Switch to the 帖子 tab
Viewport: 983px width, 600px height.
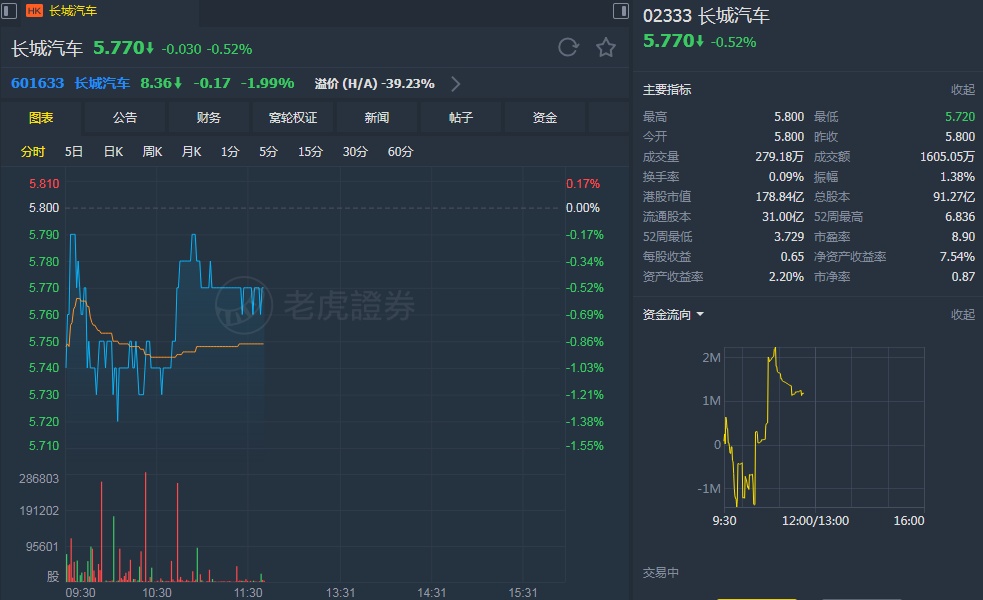[x=461, y=117]
